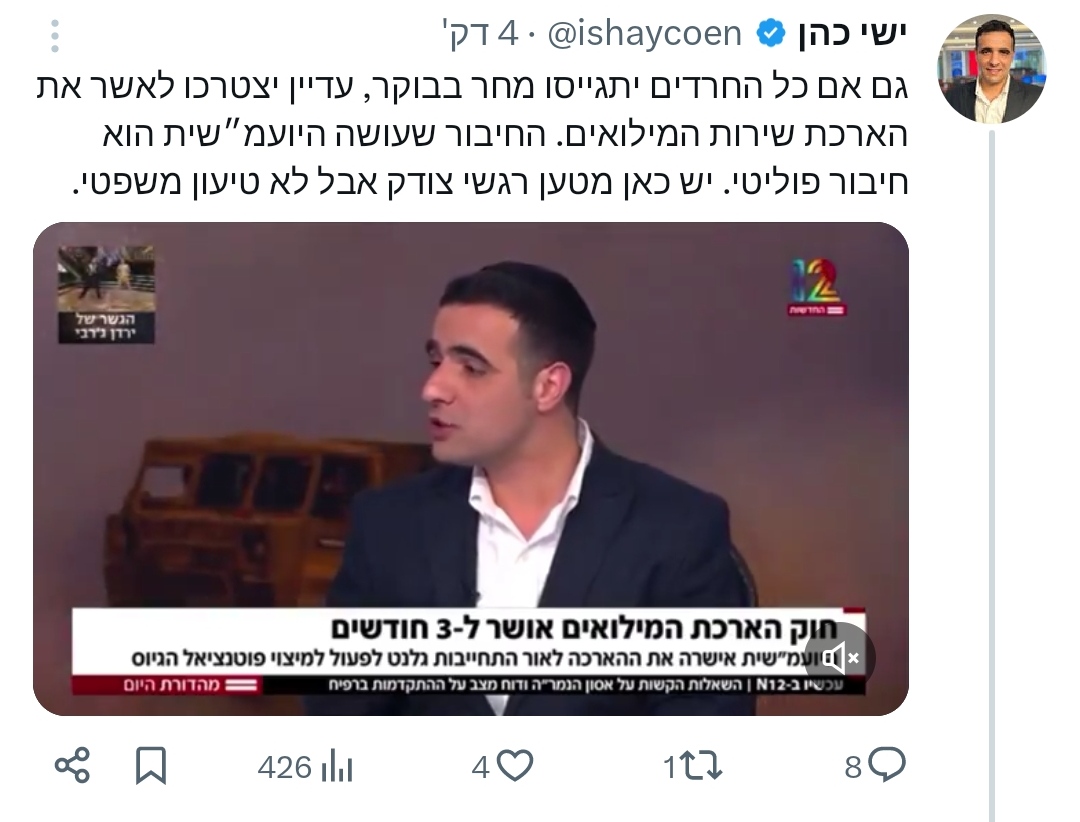Click the like count number 4
Viewport: 1080px width, 822px height.
[x=481, y=767]
